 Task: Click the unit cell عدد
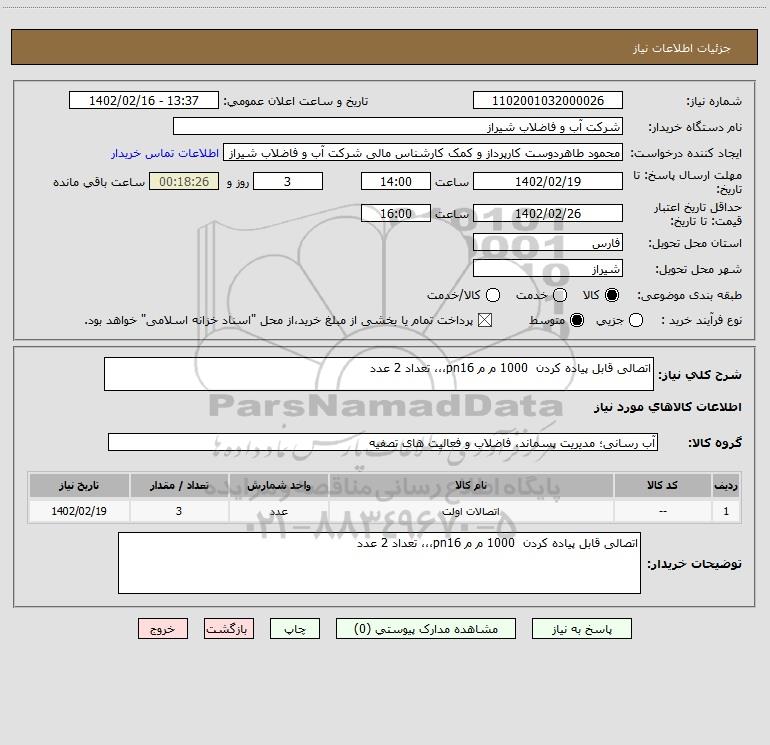click(x=278, y=511)
